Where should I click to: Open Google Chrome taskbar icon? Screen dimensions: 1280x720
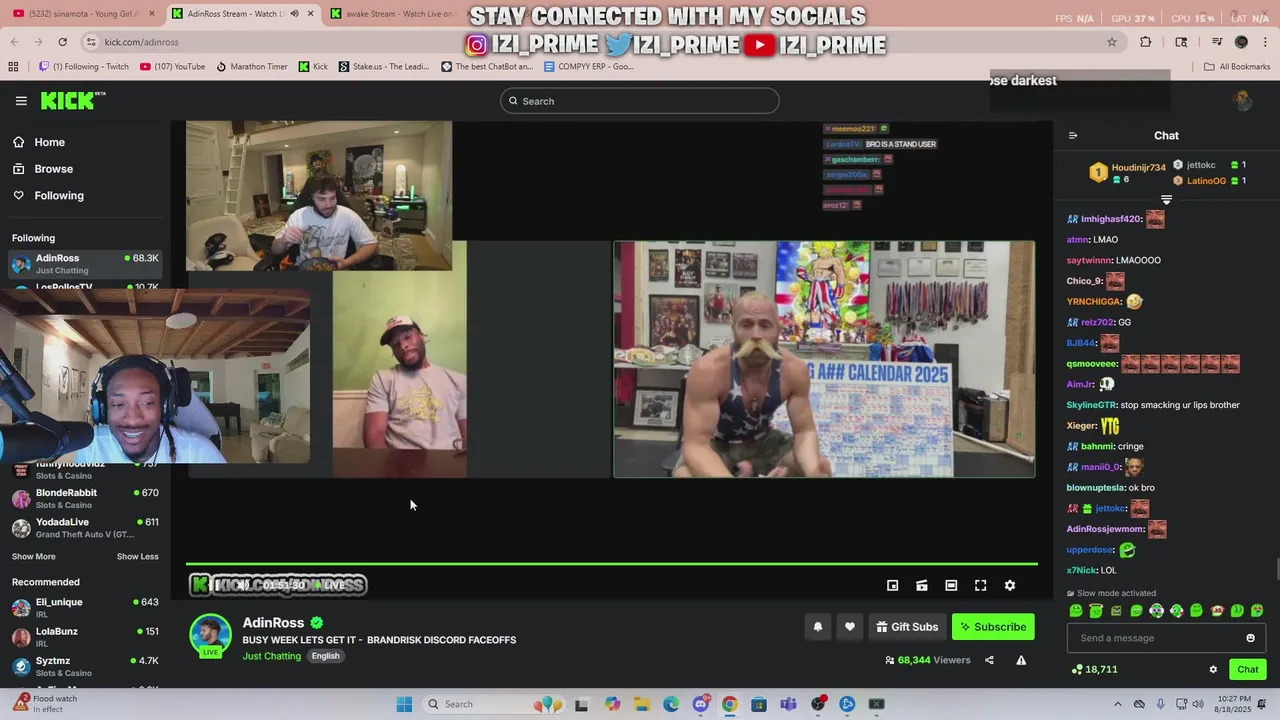click(730, 704)
